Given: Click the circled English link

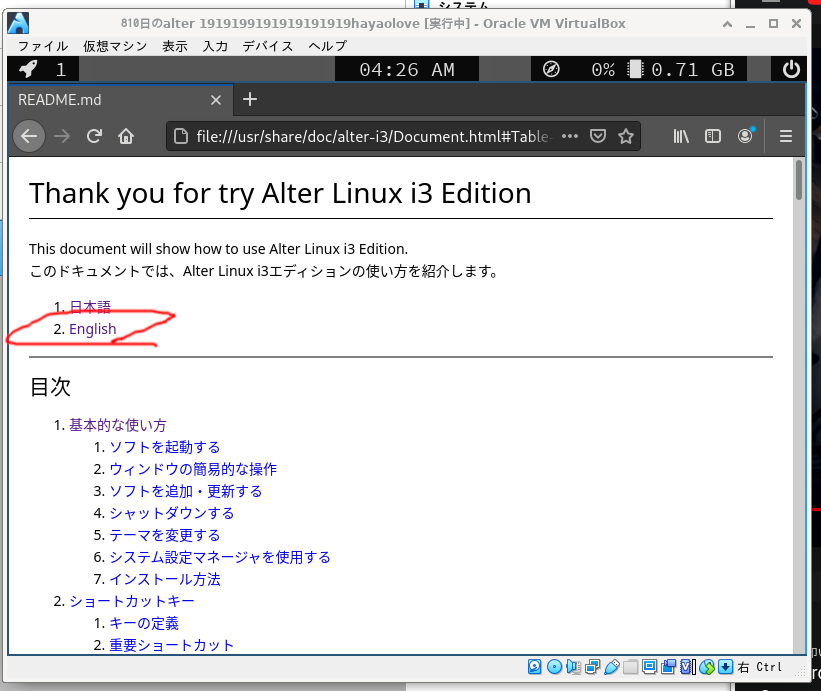Looking at the screenshot, I should point(93,328).
